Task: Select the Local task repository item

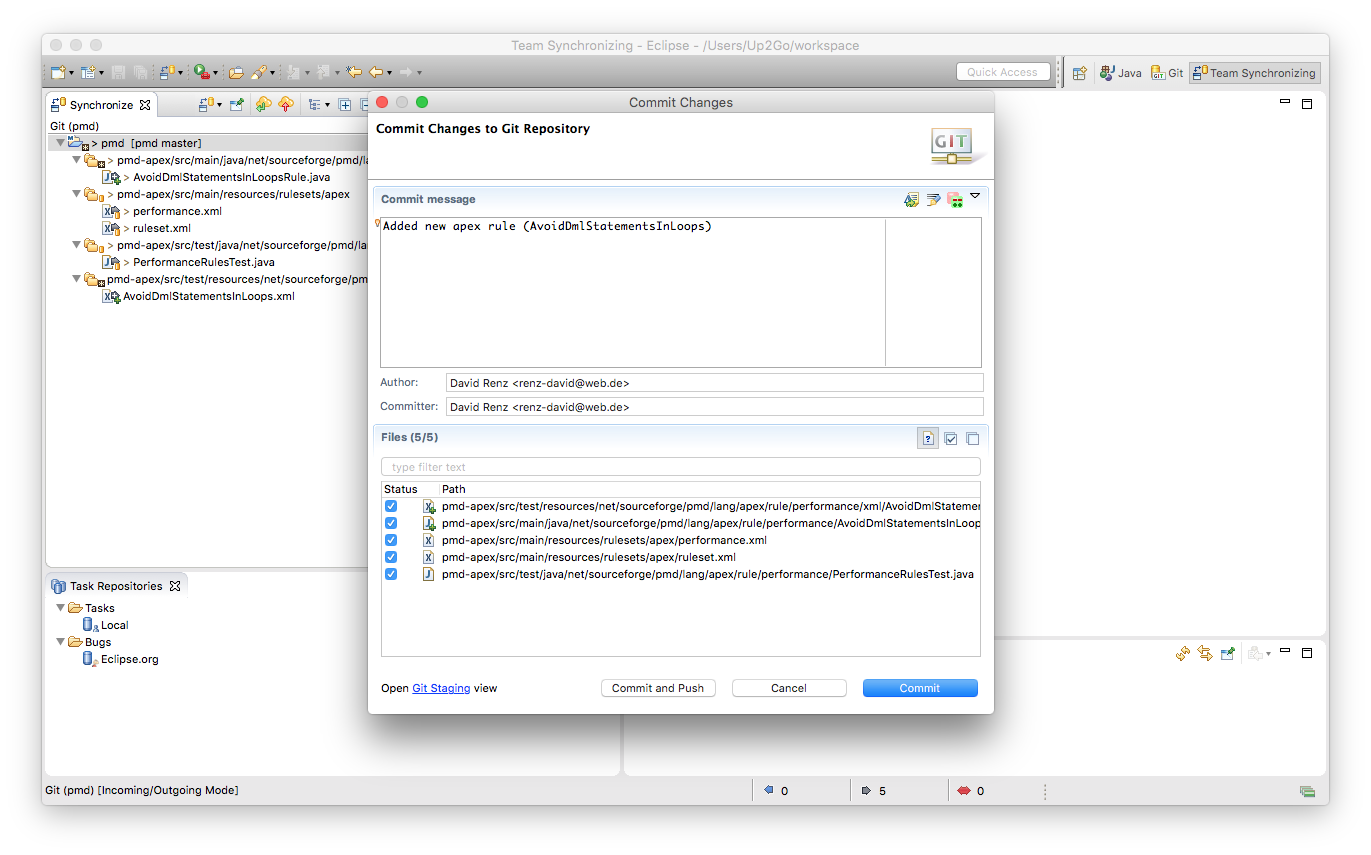Action: click(x=114, y=625)
